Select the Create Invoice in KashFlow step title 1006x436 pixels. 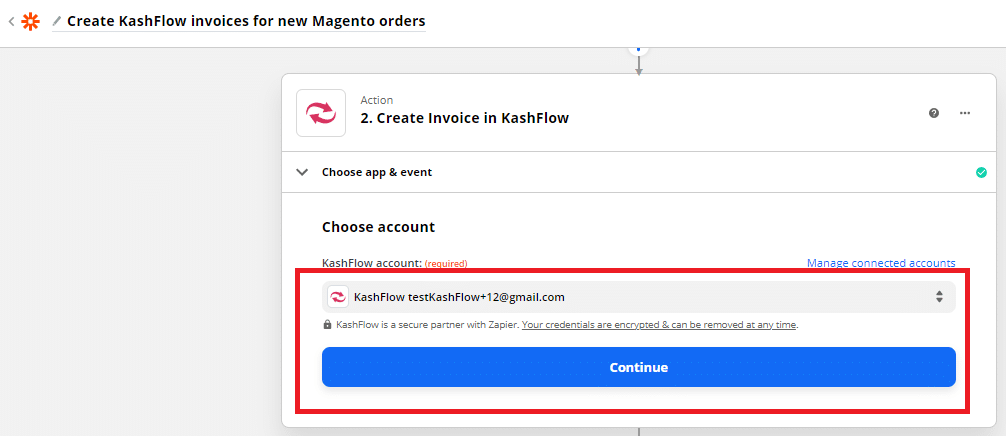pos(464,118)
